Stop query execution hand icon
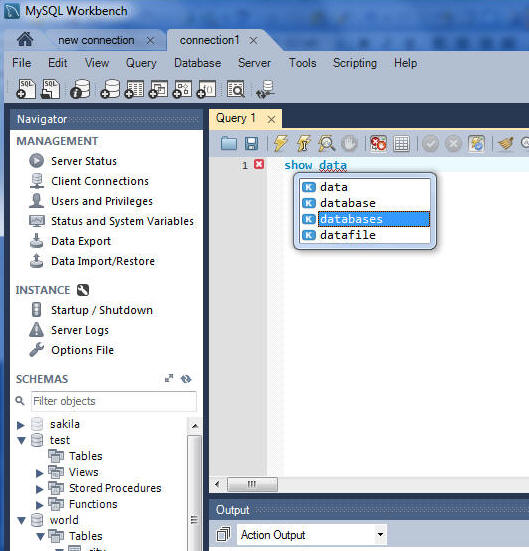Viewport: 529px width, 551px height. point(349,143)
